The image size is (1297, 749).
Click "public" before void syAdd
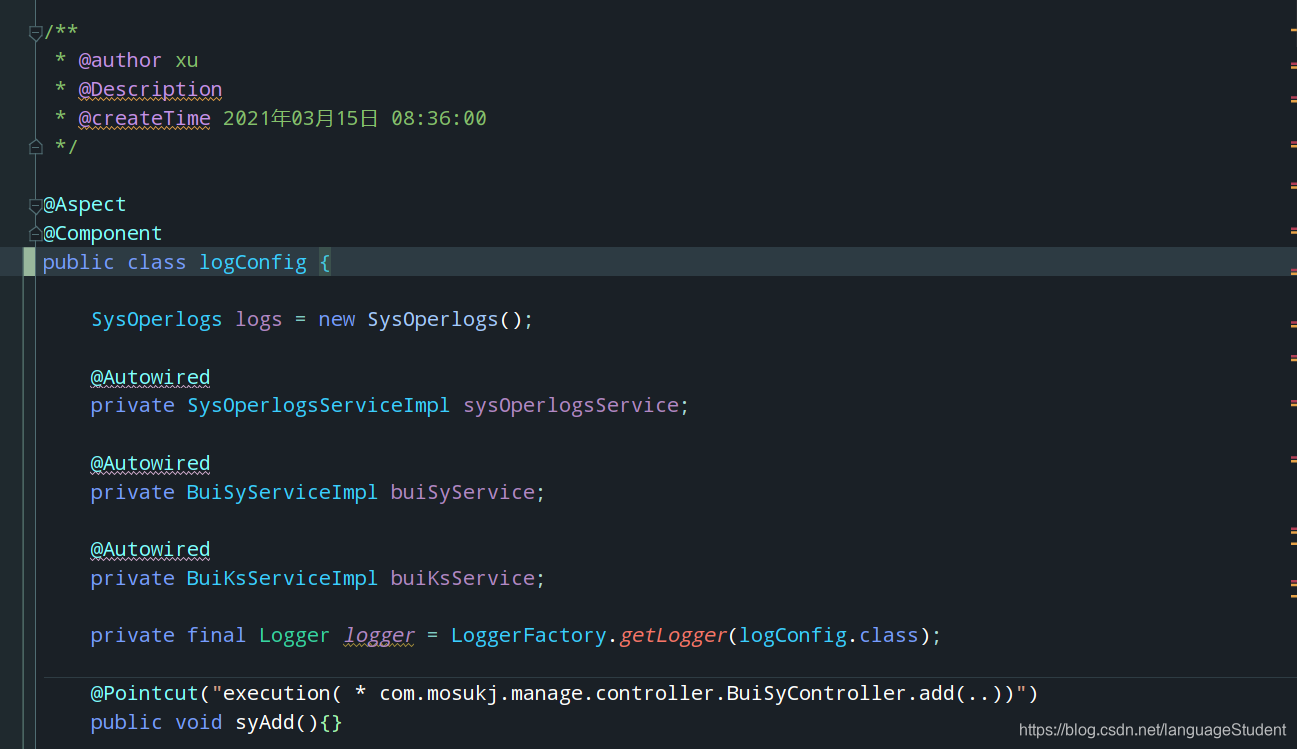click(x=127, y=722)
